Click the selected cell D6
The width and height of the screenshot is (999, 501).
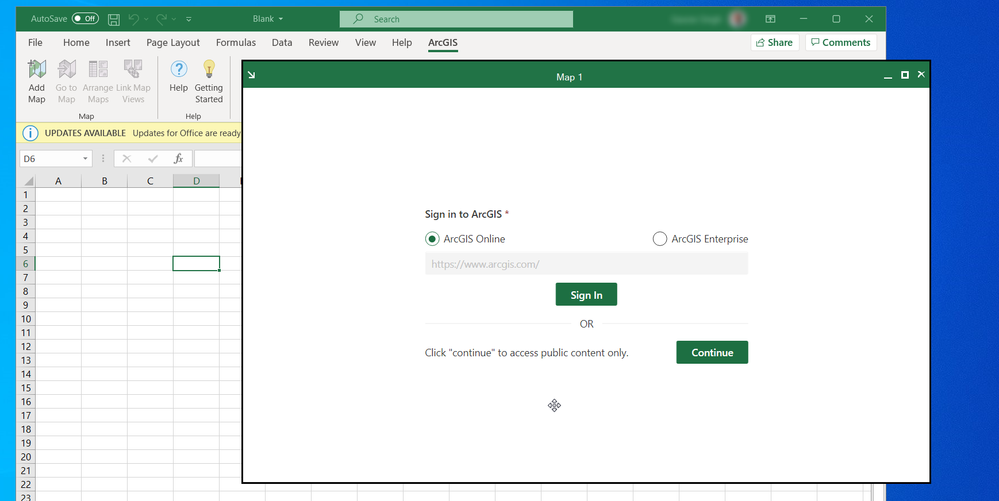pos(196,263)
